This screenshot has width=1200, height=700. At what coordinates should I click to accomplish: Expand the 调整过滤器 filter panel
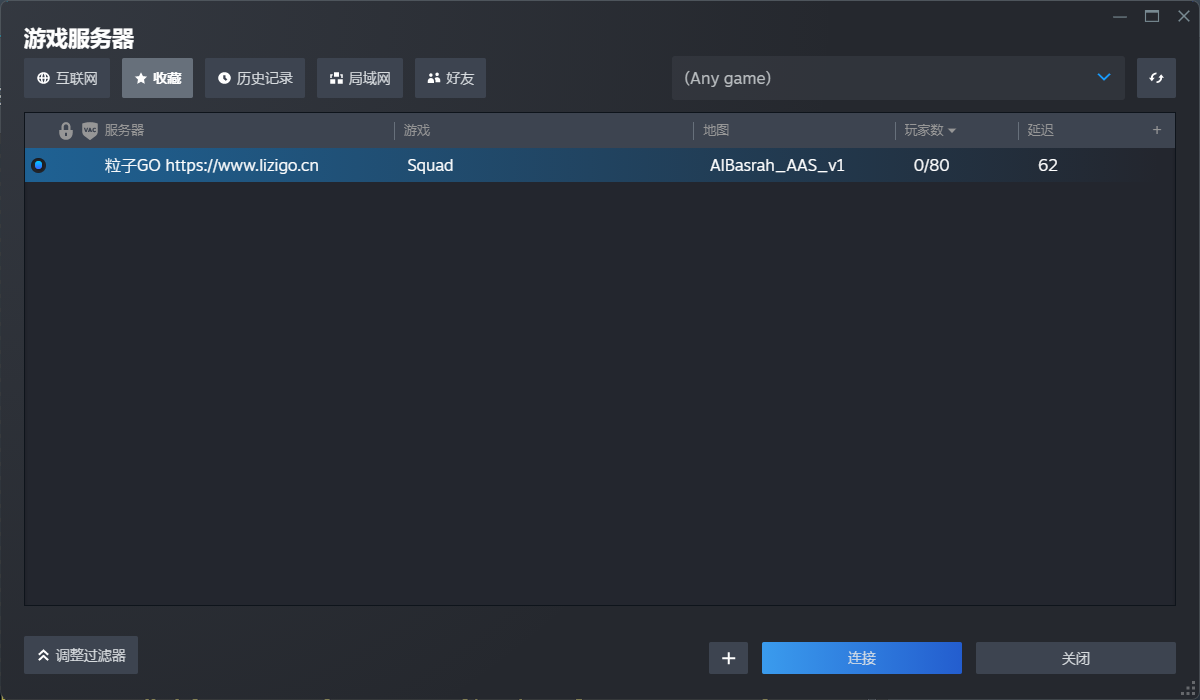[x=81, y=655]
